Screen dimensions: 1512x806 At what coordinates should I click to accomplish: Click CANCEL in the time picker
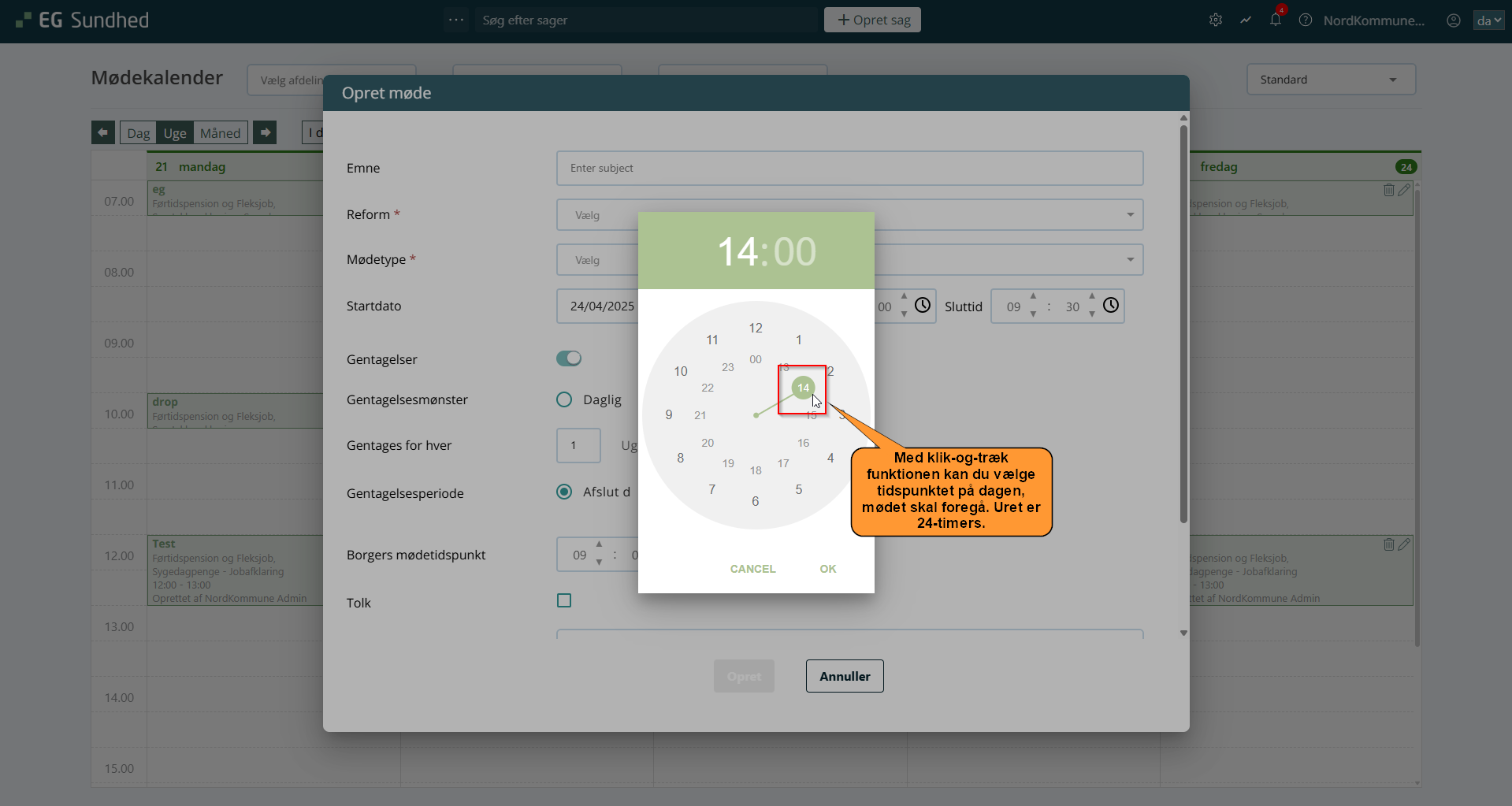click(x=752, y=569)
